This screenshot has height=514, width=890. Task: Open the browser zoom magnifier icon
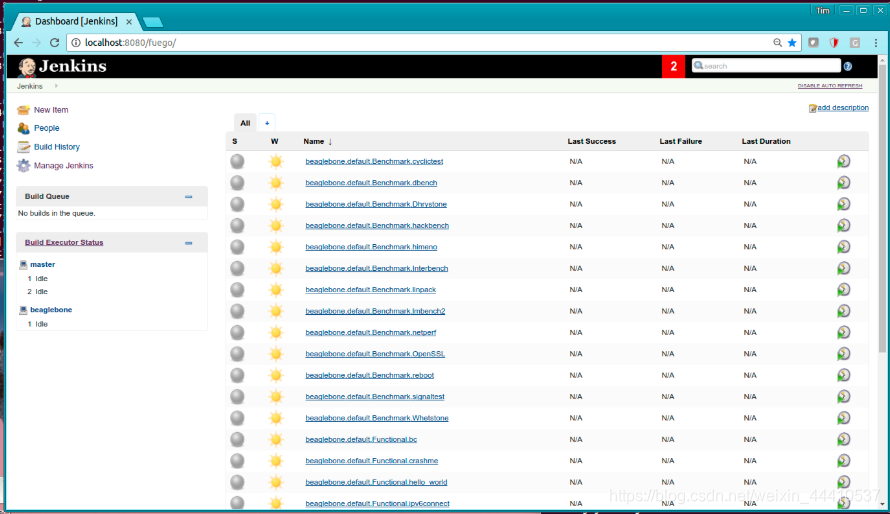[777, 43]
